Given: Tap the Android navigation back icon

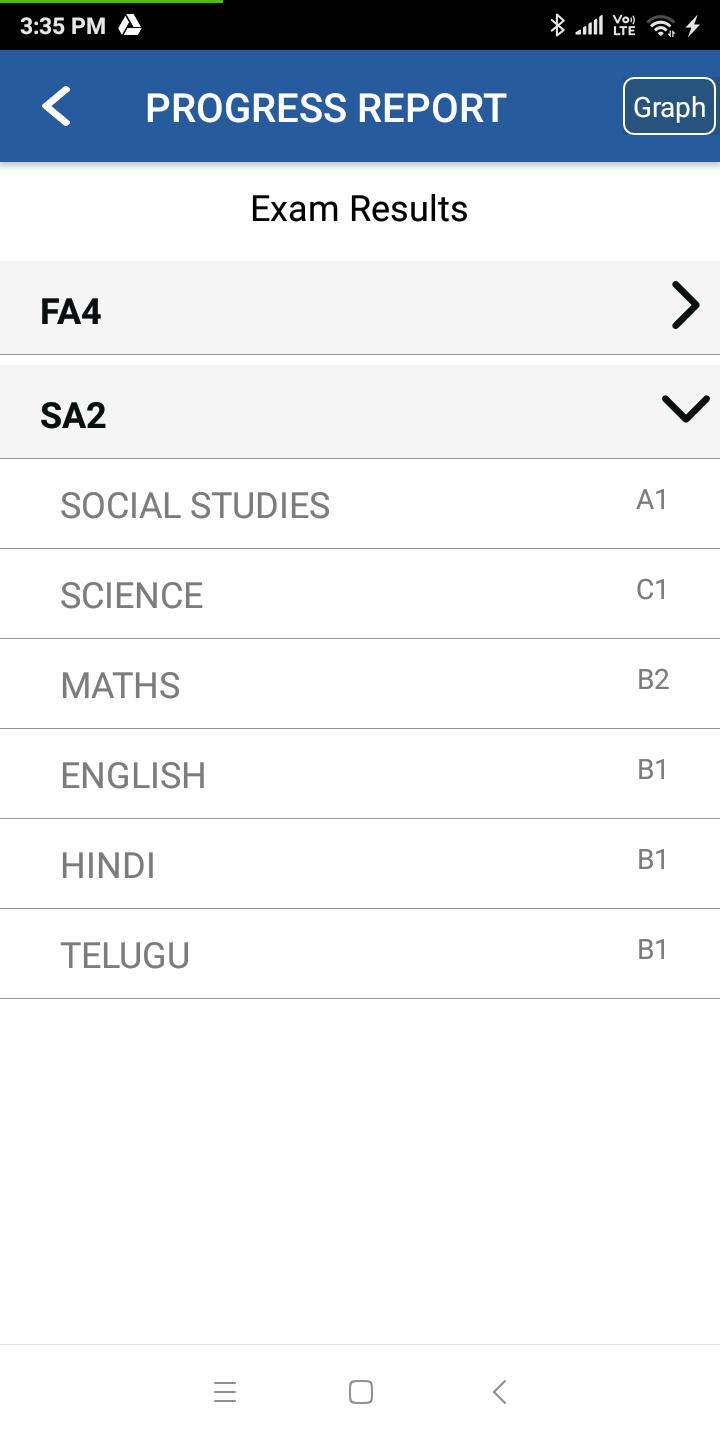Looking at the screenshot, I should point(500,1391).
